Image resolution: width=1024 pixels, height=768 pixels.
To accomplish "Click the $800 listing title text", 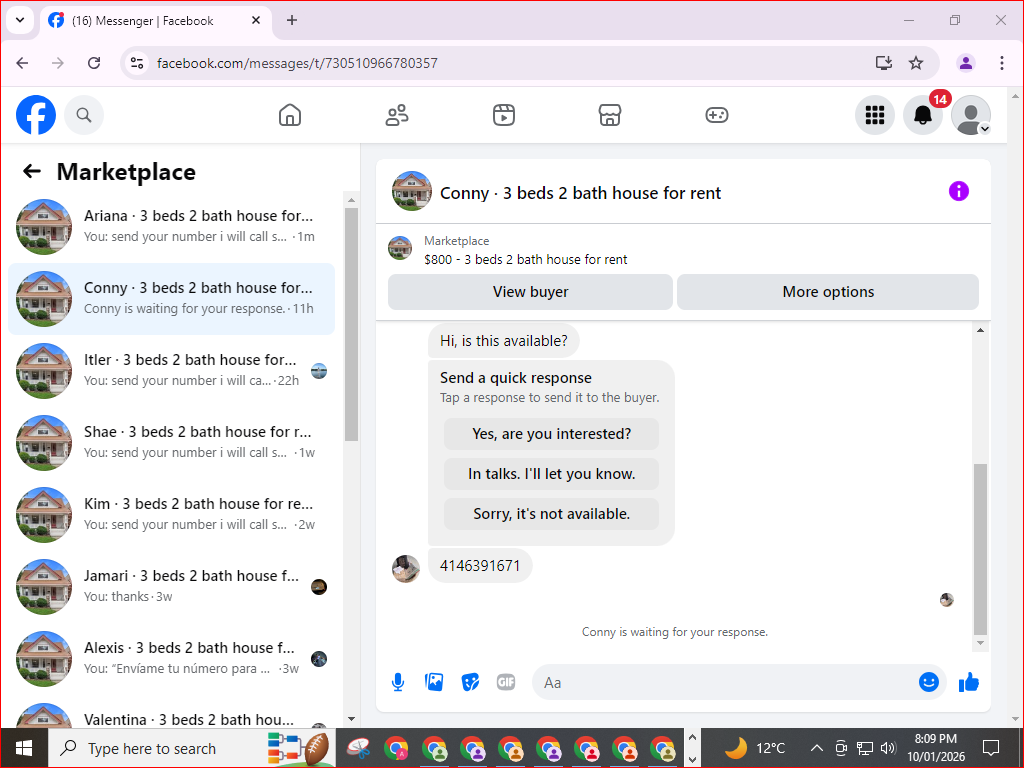I will coord(526,259).
